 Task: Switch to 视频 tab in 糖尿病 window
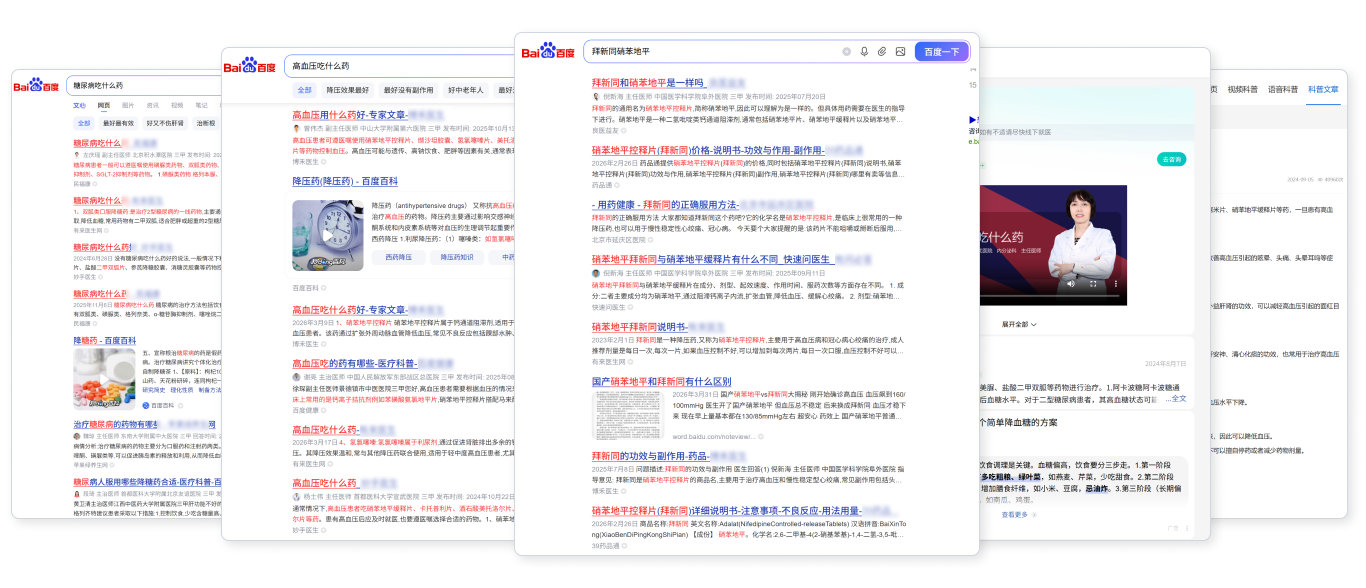click(177, 105)
